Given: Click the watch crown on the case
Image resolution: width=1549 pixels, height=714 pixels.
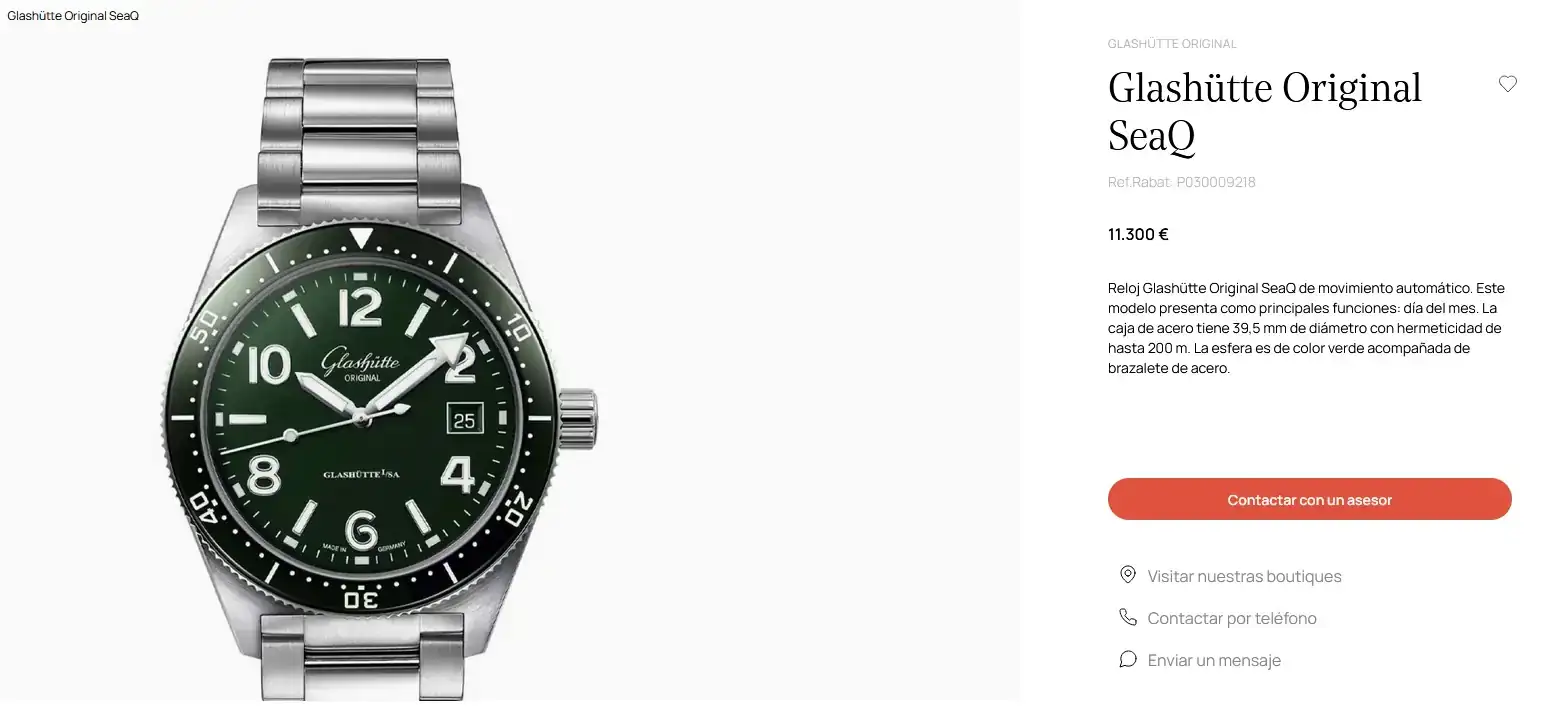Looking at the screenshot, I should (x=578, y=416).
